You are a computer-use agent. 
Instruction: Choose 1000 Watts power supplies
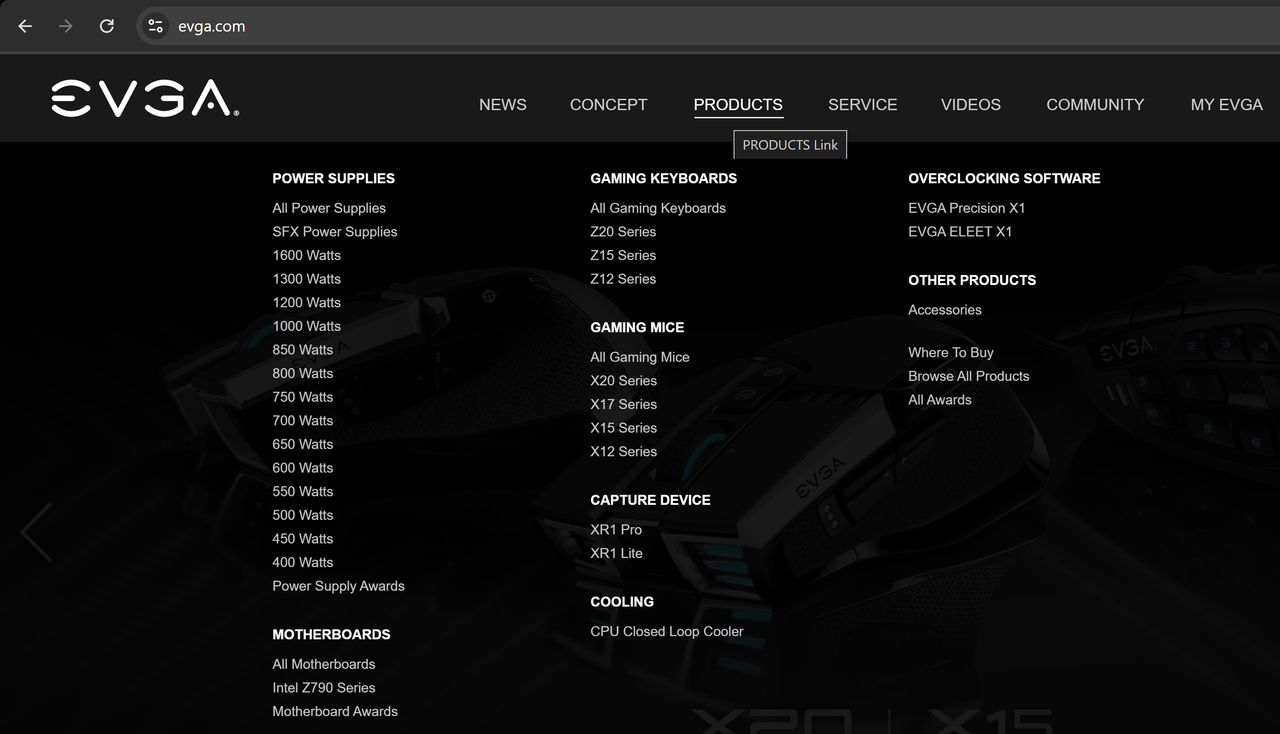[x=307, y=326]
